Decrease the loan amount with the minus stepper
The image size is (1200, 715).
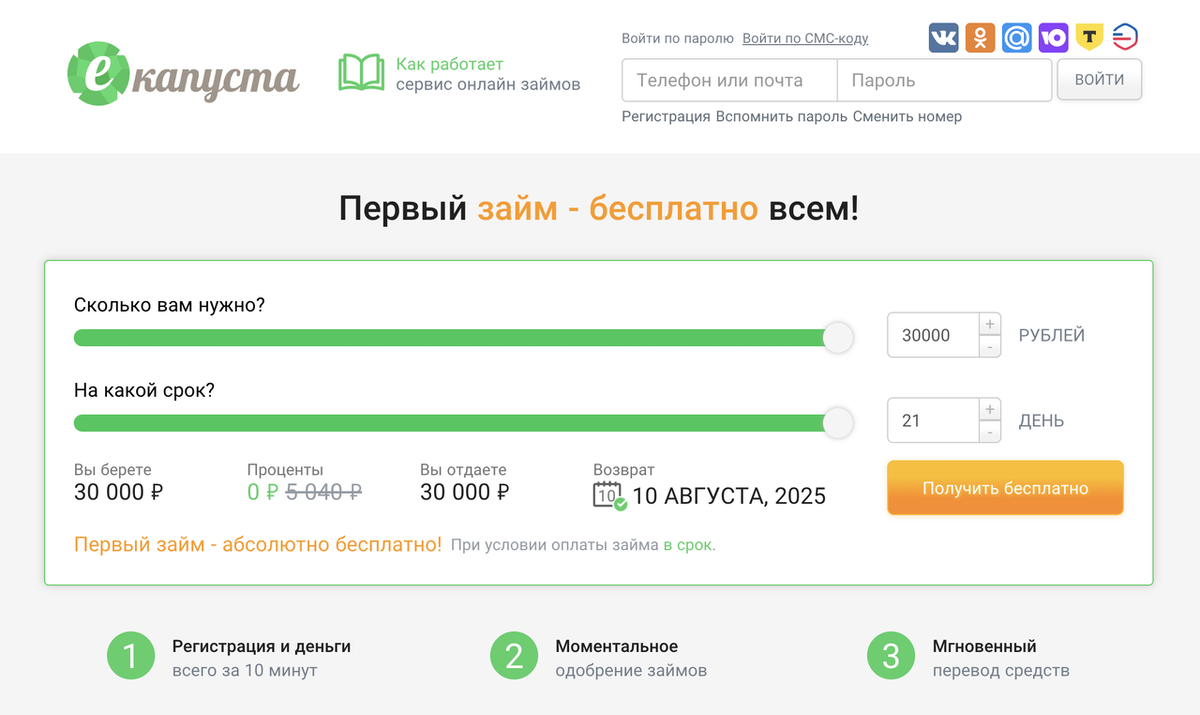tap(990, 346)
